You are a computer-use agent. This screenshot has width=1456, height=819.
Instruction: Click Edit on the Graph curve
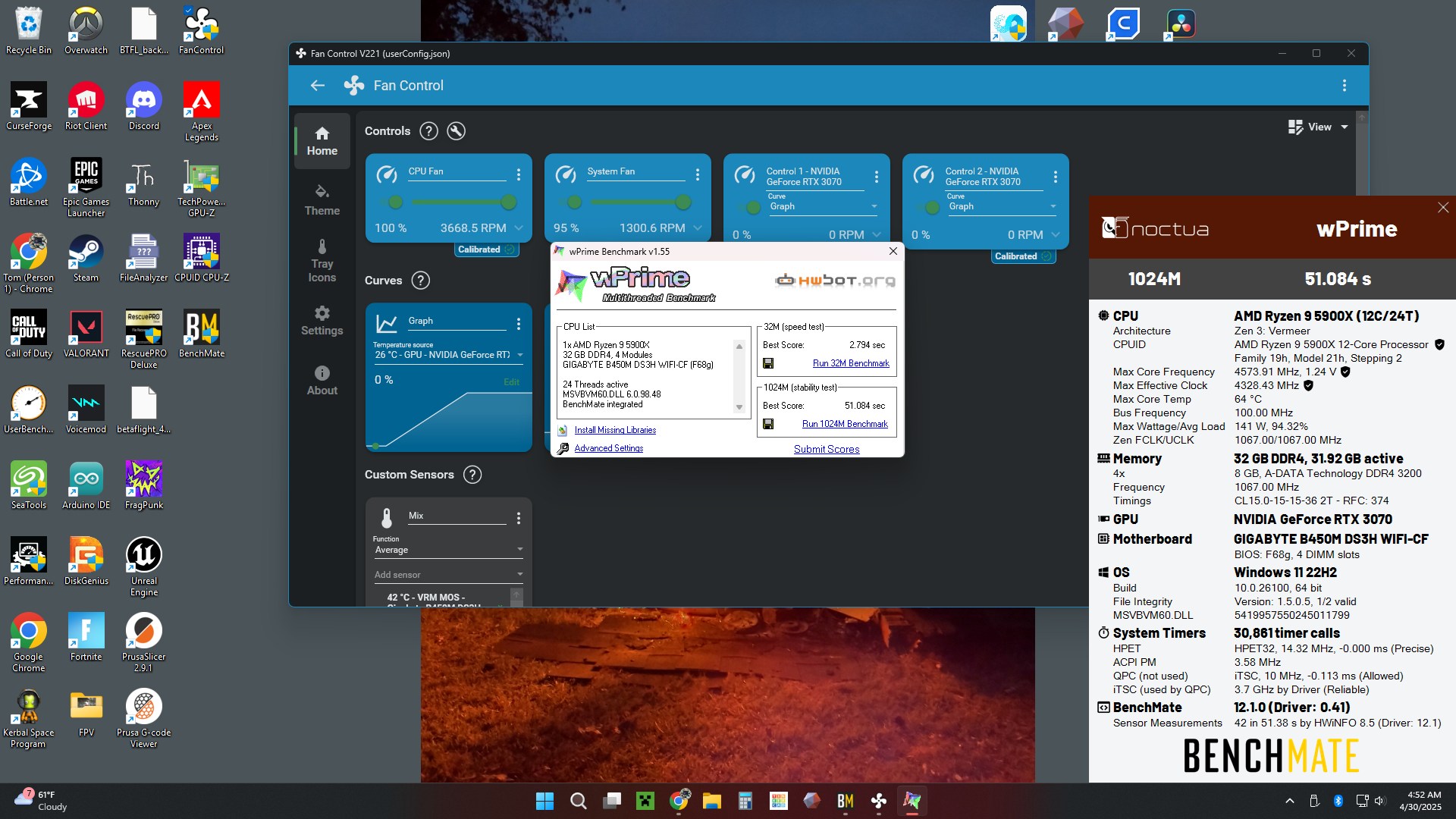point(511,382)
